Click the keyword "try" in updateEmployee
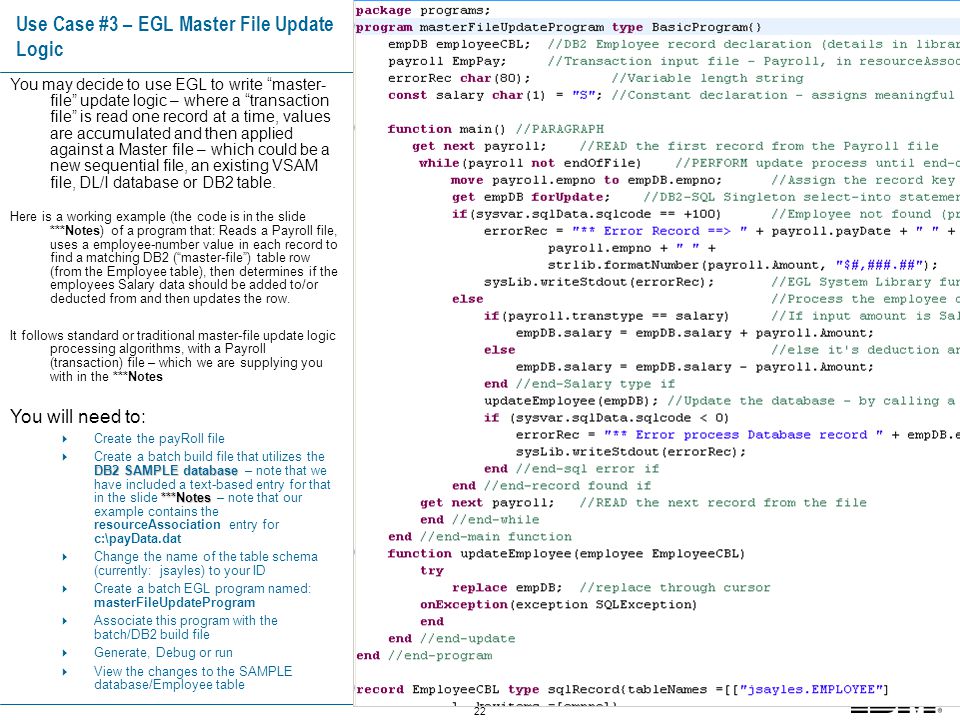Screen dimensions: 960x720 [432, 571]
